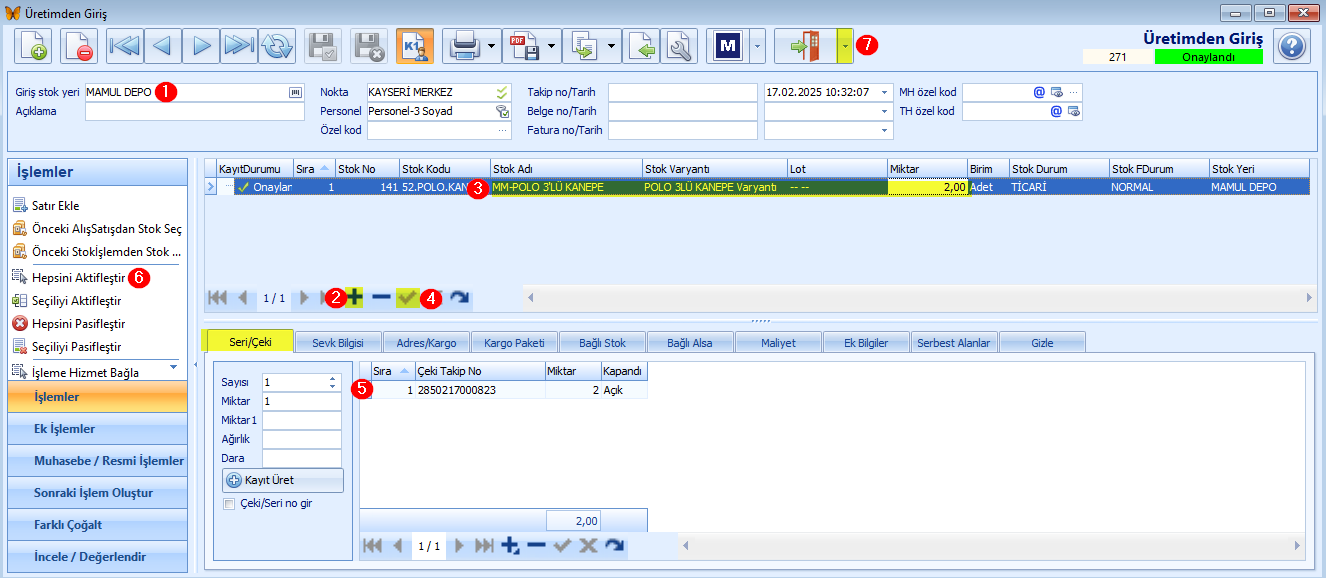Screen dimensions: 1326x578
Task: Click the save and approve disk icon
Action: coord(323,46)
